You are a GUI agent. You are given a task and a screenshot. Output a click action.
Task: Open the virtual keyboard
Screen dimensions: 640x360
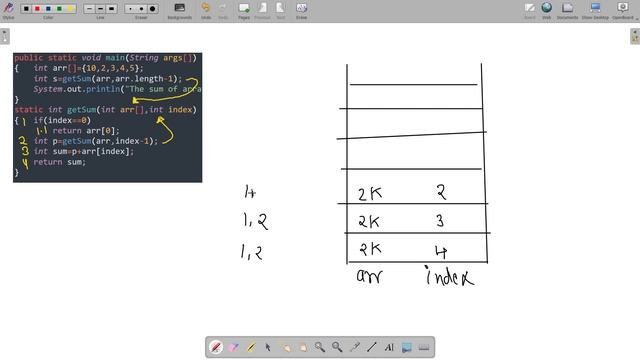click(424, 347)
